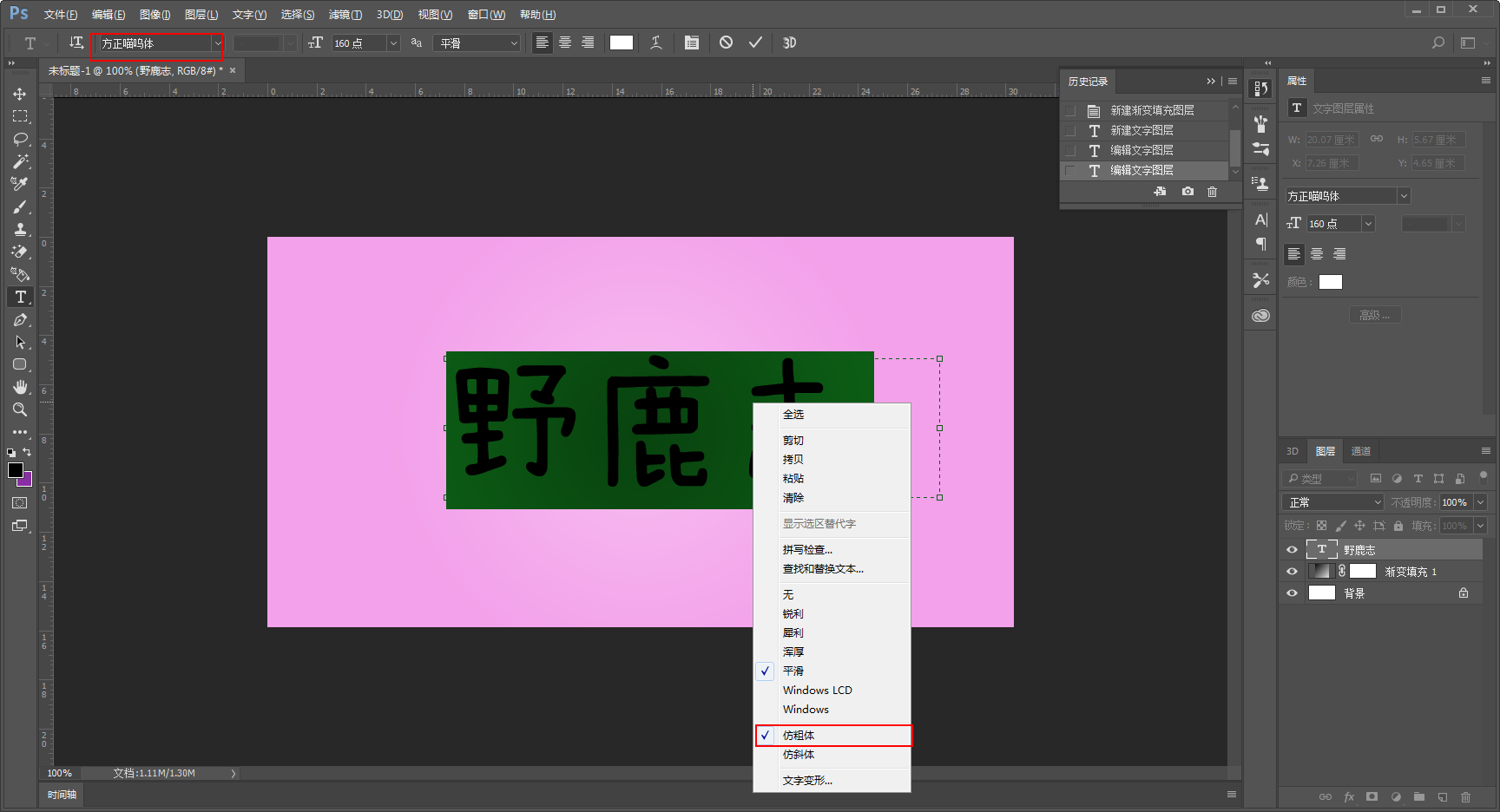The width and height of the screenshot is (1500, 812).
Task: Select the Rounded Rectangle shape tool
Action: tap(20, 364)
